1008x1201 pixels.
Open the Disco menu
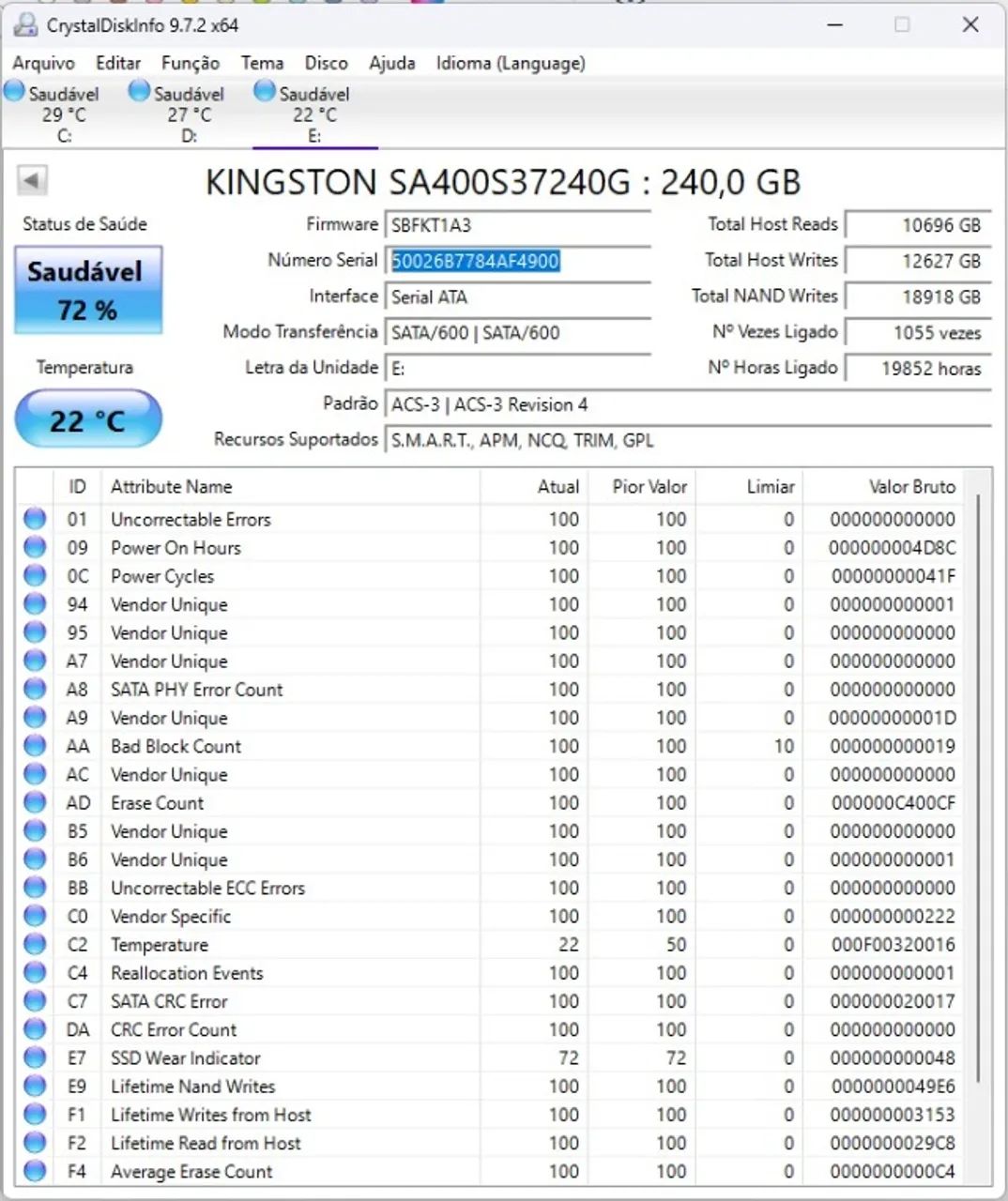[x=326, y=63]
